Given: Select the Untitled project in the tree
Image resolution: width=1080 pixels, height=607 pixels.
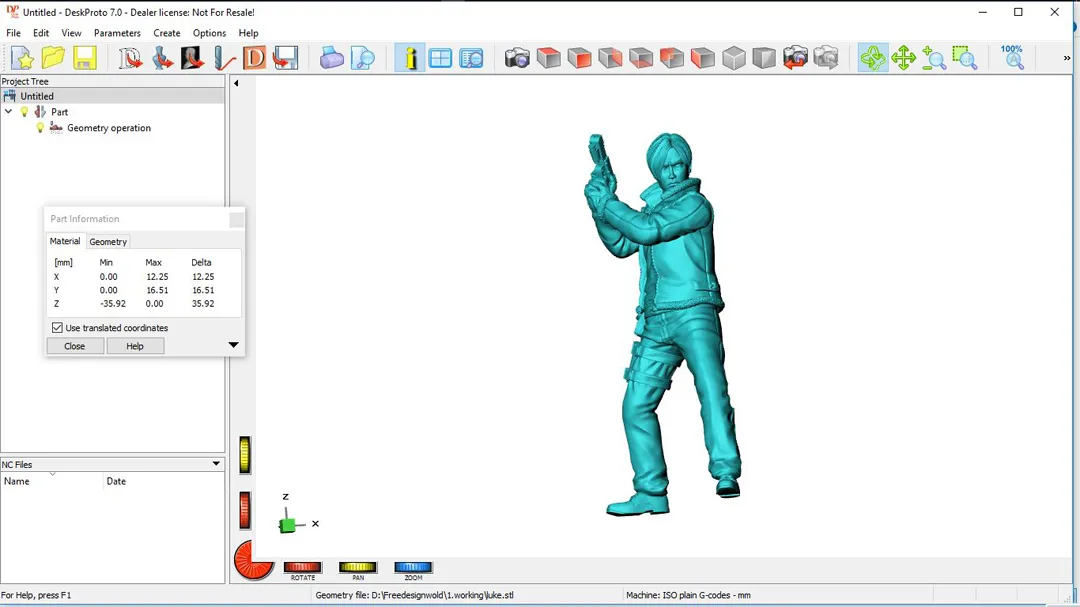Looking at the screenshot, I should [x=37, y=96].
